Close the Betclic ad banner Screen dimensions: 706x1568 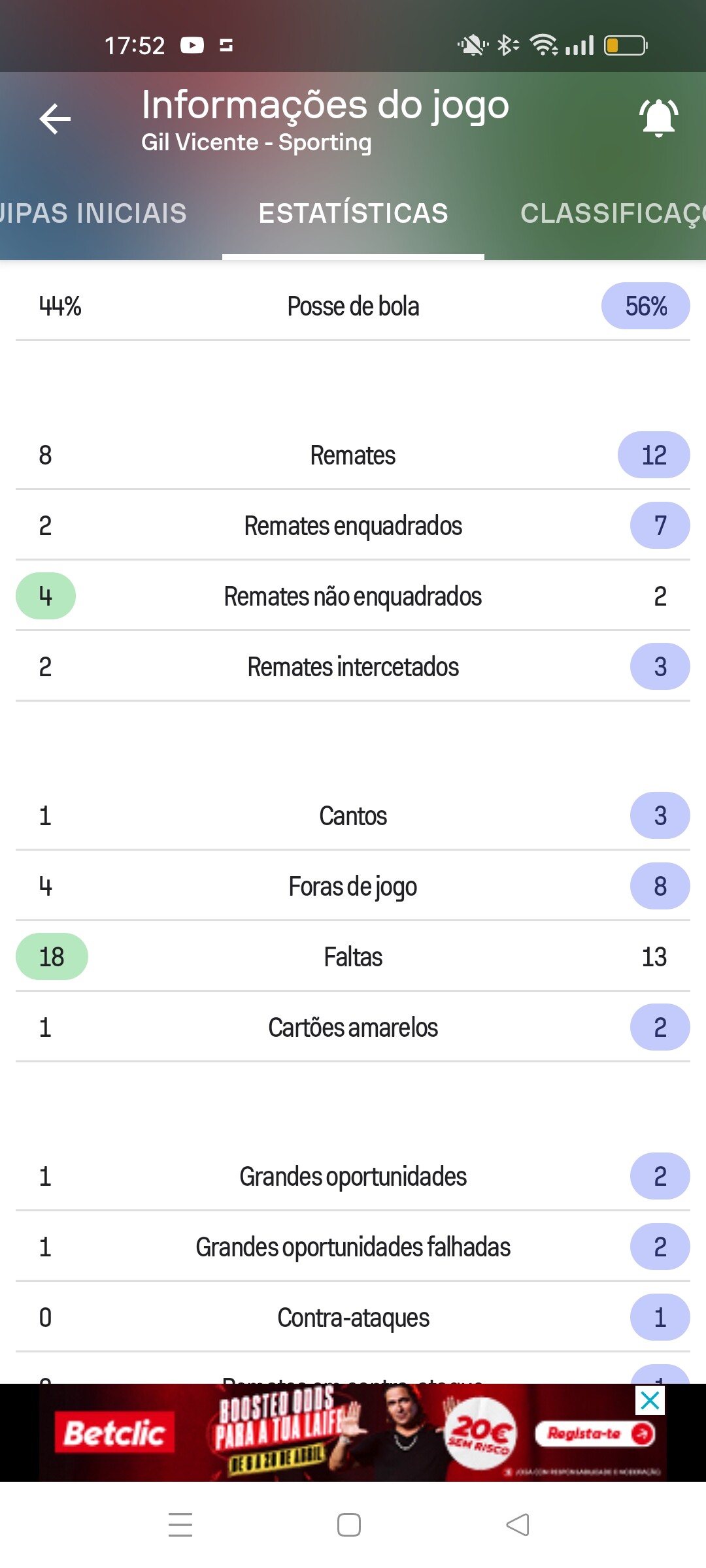tap(650, 1400)
